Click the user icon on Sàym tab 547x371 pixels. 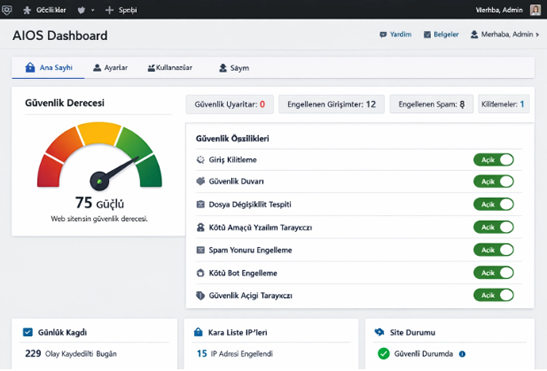click(223, 68)
